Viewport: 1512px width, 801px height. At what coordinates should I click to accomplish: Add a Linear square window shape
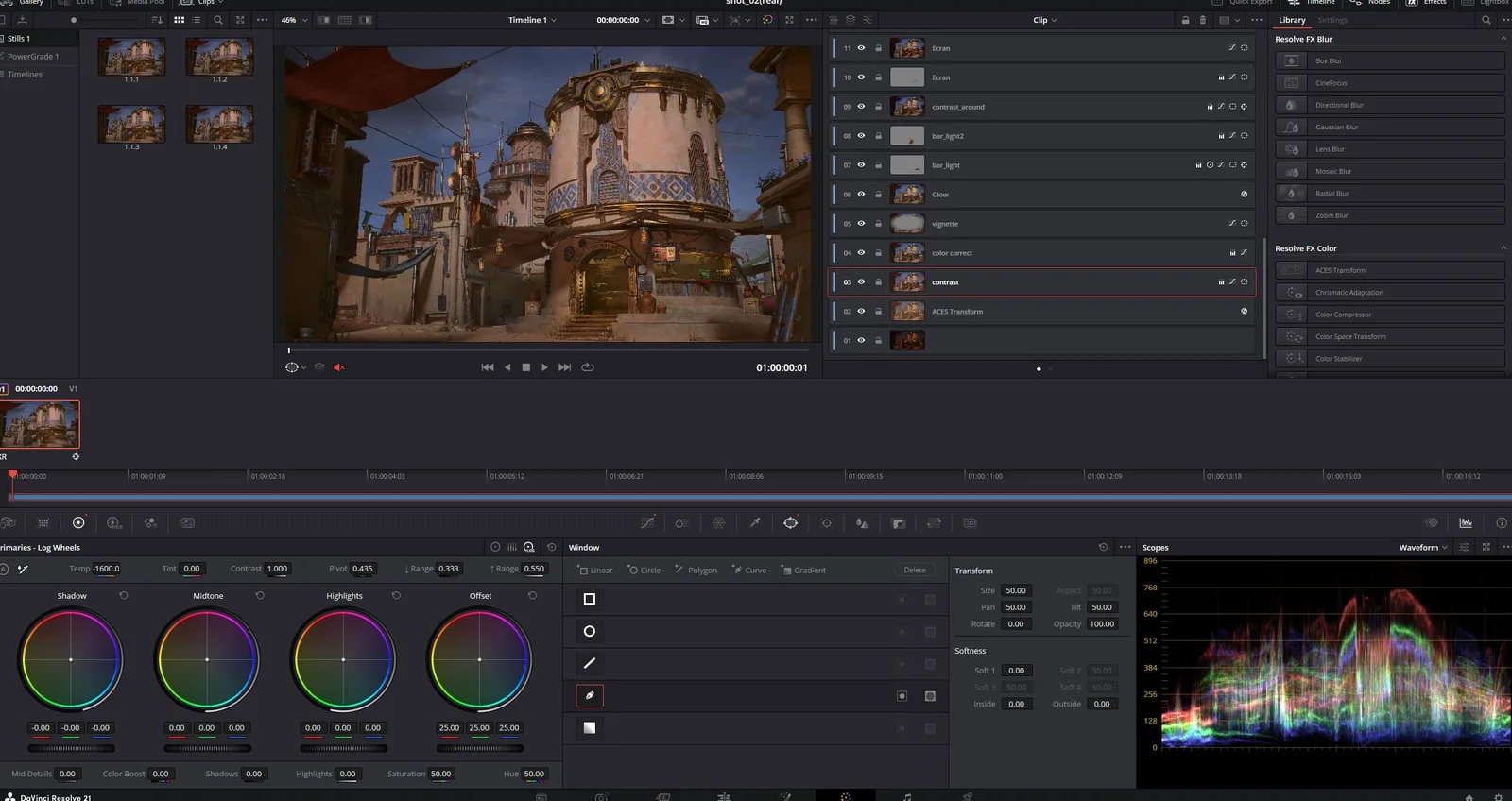[595, 570]
